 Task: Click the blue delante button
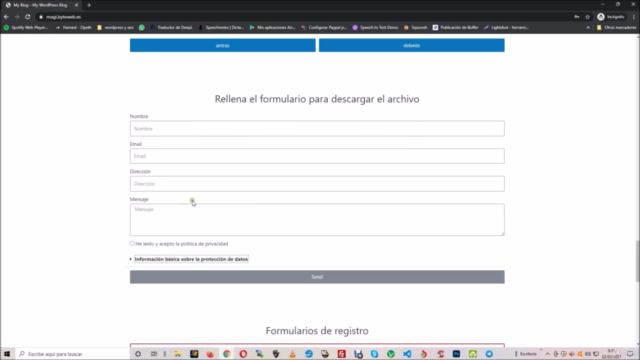pos(411,45)
